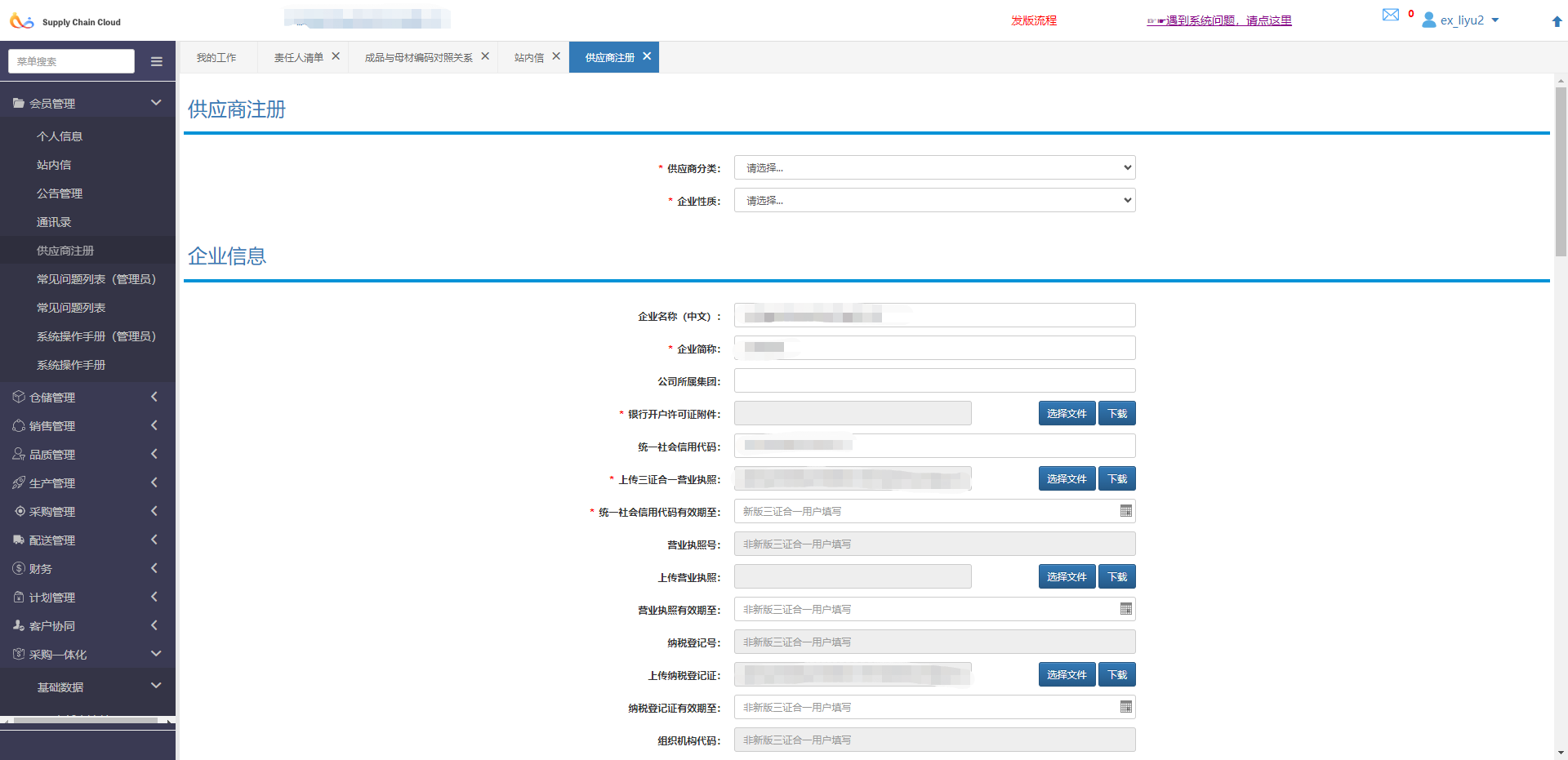Image resolution: width=1568 pixels, height=760 pixels.
Task: Click the 采购一体化 icon in sidebar
Action: [x=19, y=654]
